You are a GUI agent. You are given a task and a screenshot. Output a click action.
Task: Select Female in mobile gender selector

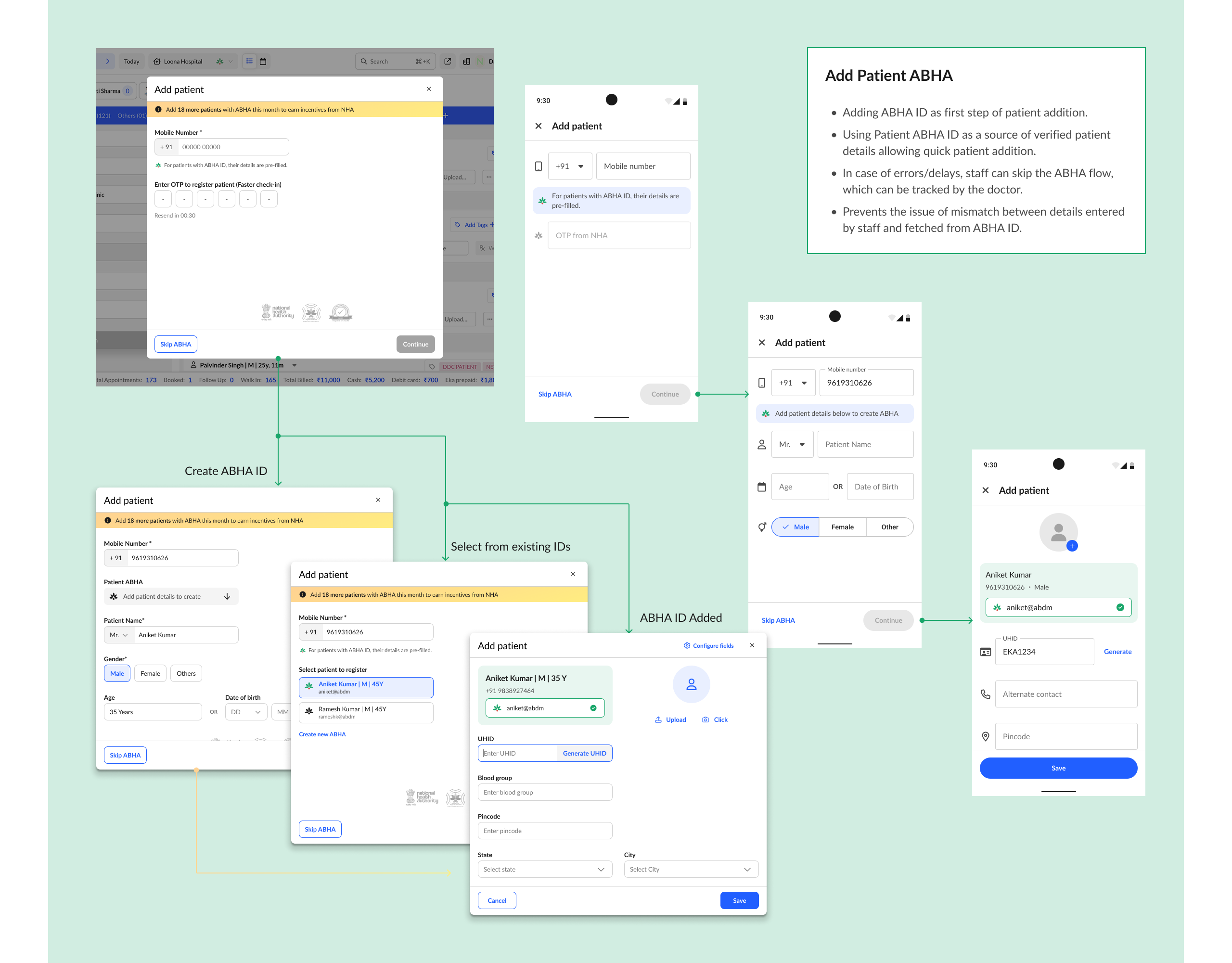(x=842, y=527)
